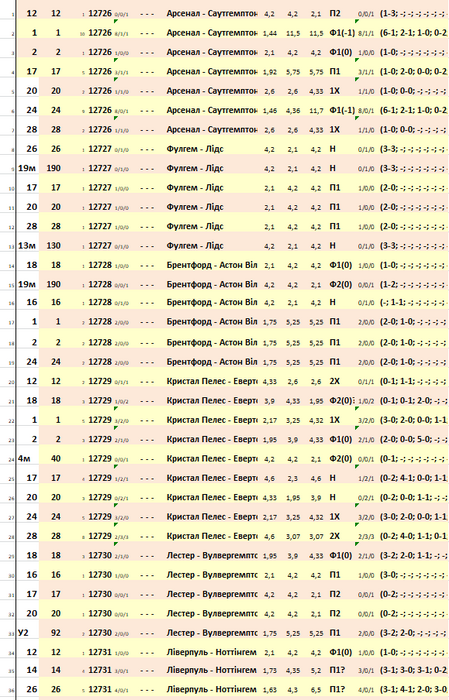Screen dimensions: 449x700
Task: Click 26 in first column, Фулгем - Лідс row
Action: [x=32, y=149]
